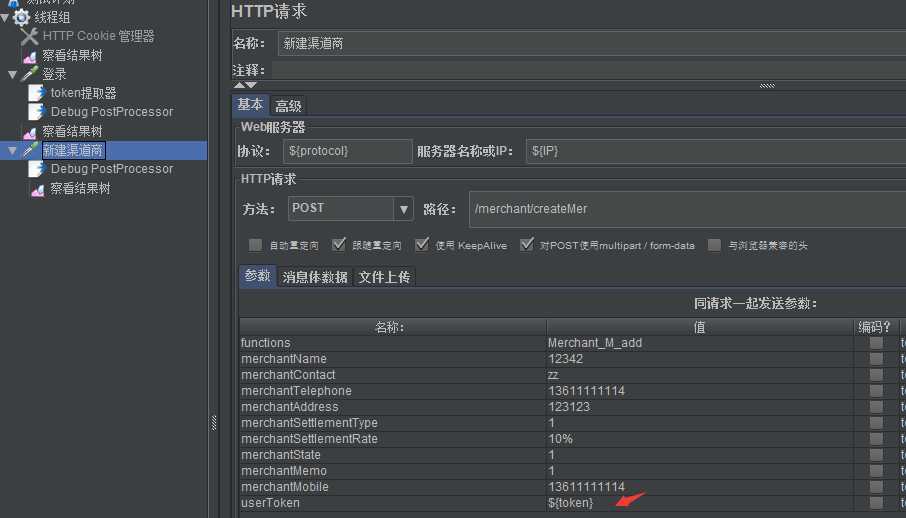Select the merchantAddress parameter cell
Image resolution: width=906 pixels, height=518 pixels.
click(x=393, y=407)
